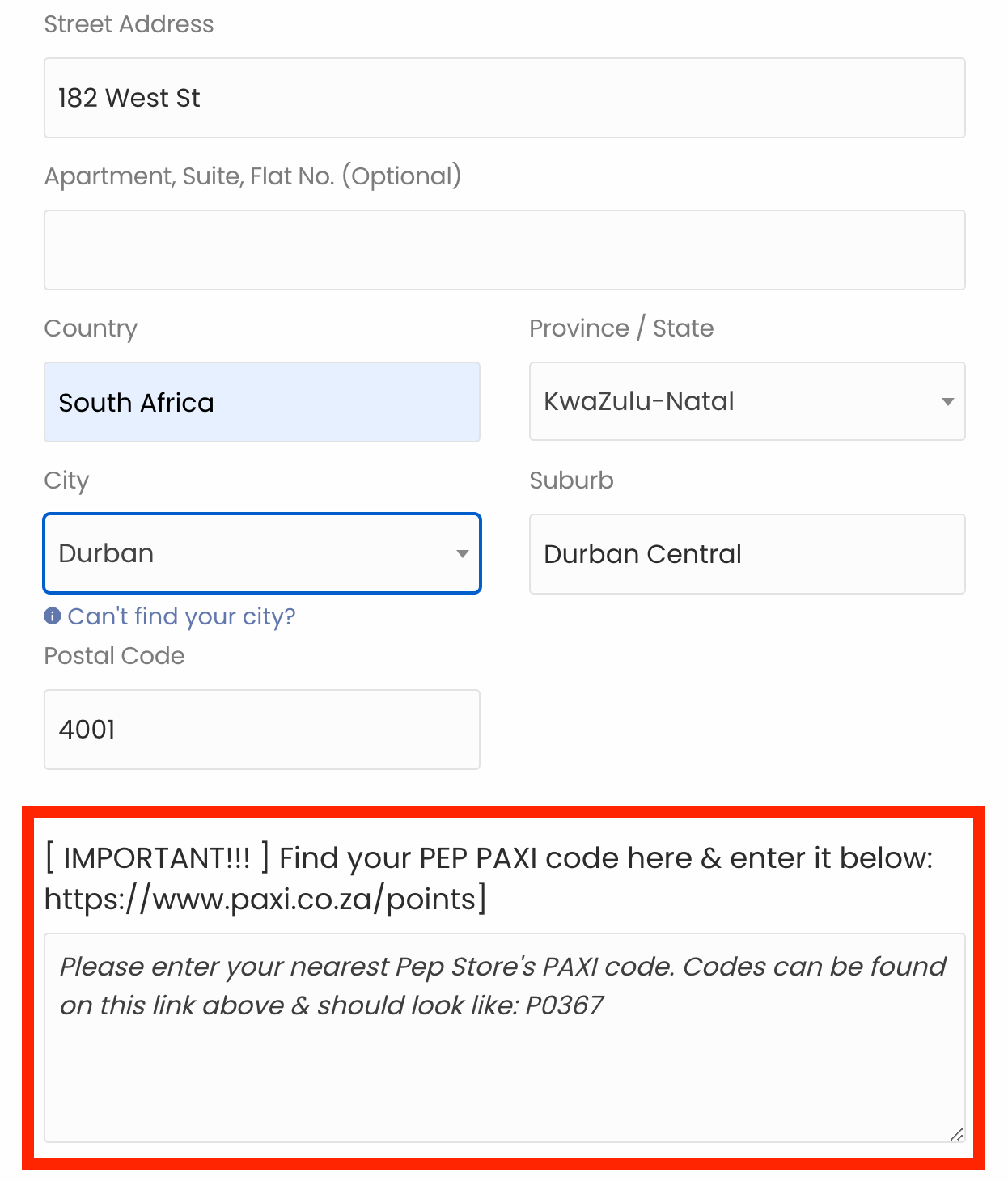Open the KwaZulu-Natal province selector

(x=728, y=402)
